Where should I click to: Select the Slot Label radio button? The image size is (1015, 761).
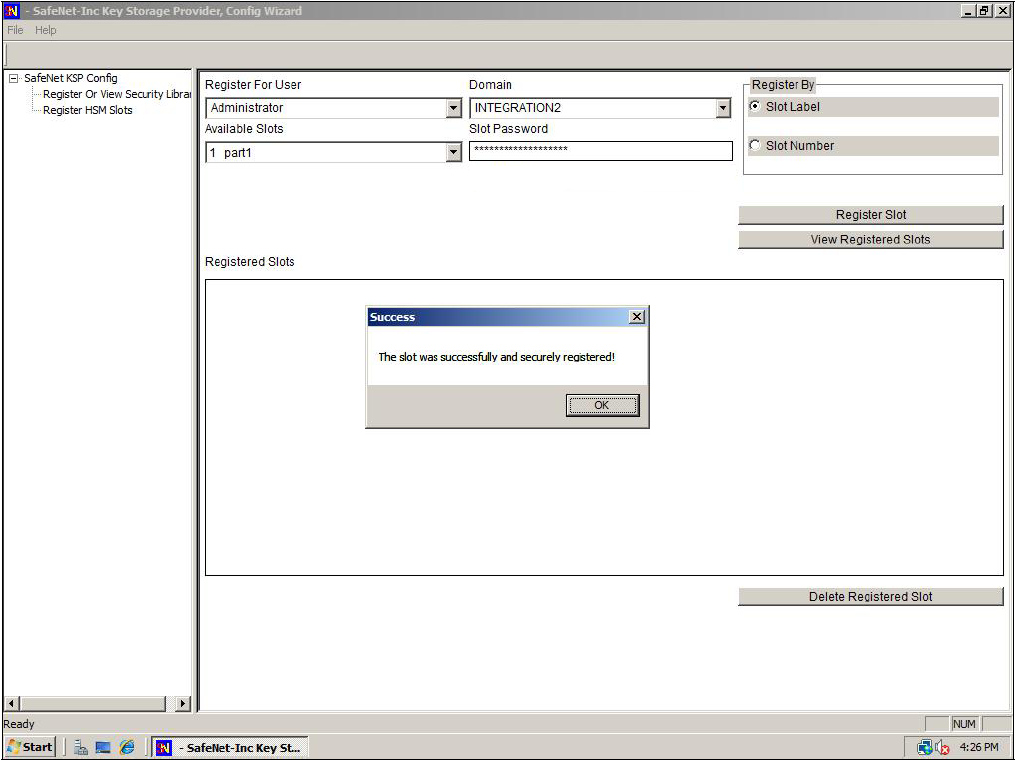[x=755, y=107]
